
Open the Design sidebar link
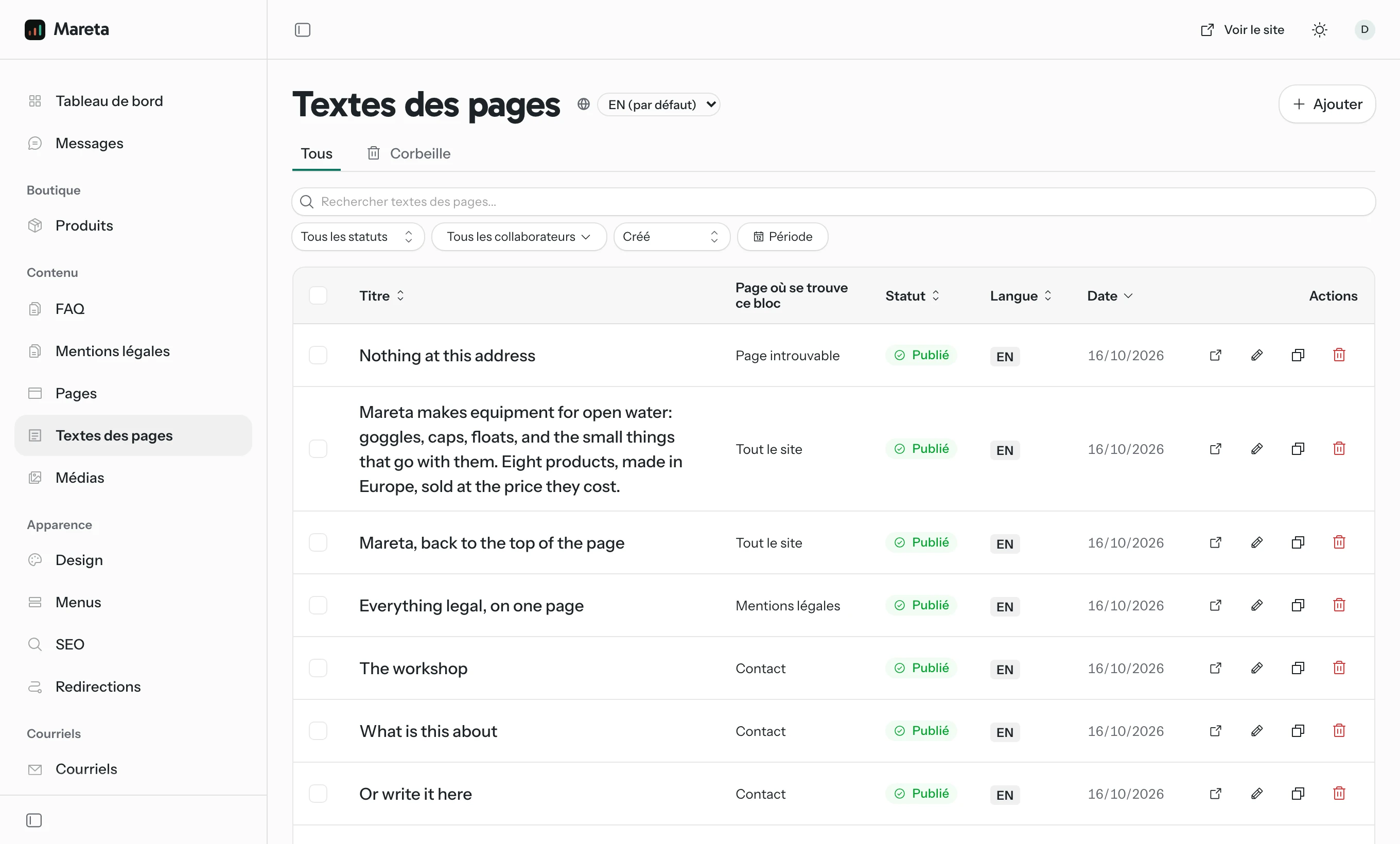(133, 560)
